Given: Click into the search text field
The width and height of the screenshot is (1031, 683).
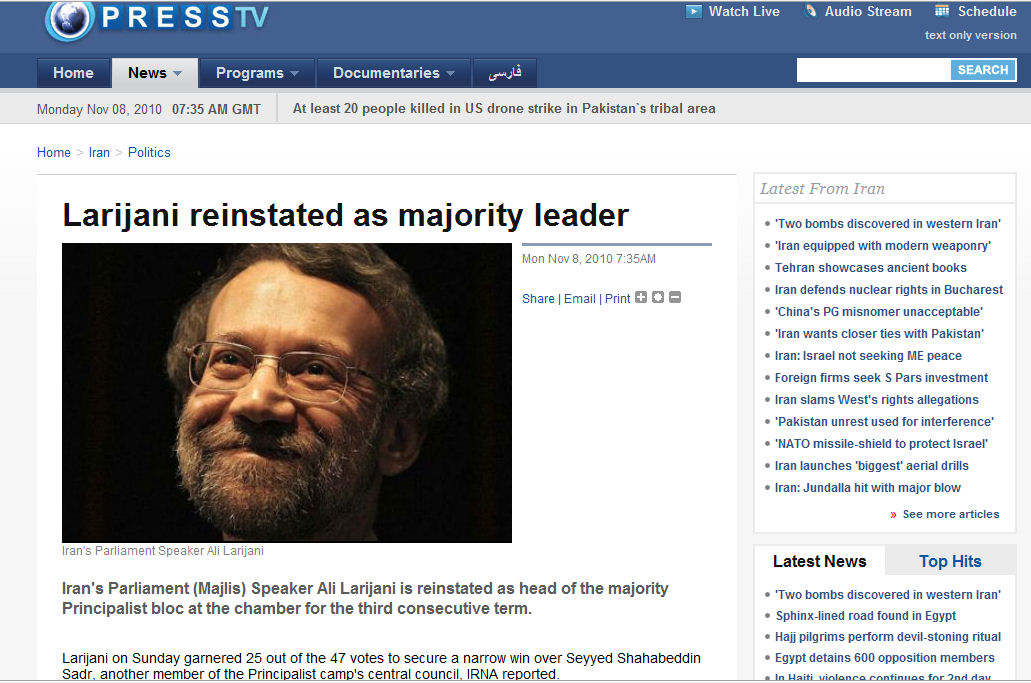Looking at the screenshot, I should click(873, 70).
